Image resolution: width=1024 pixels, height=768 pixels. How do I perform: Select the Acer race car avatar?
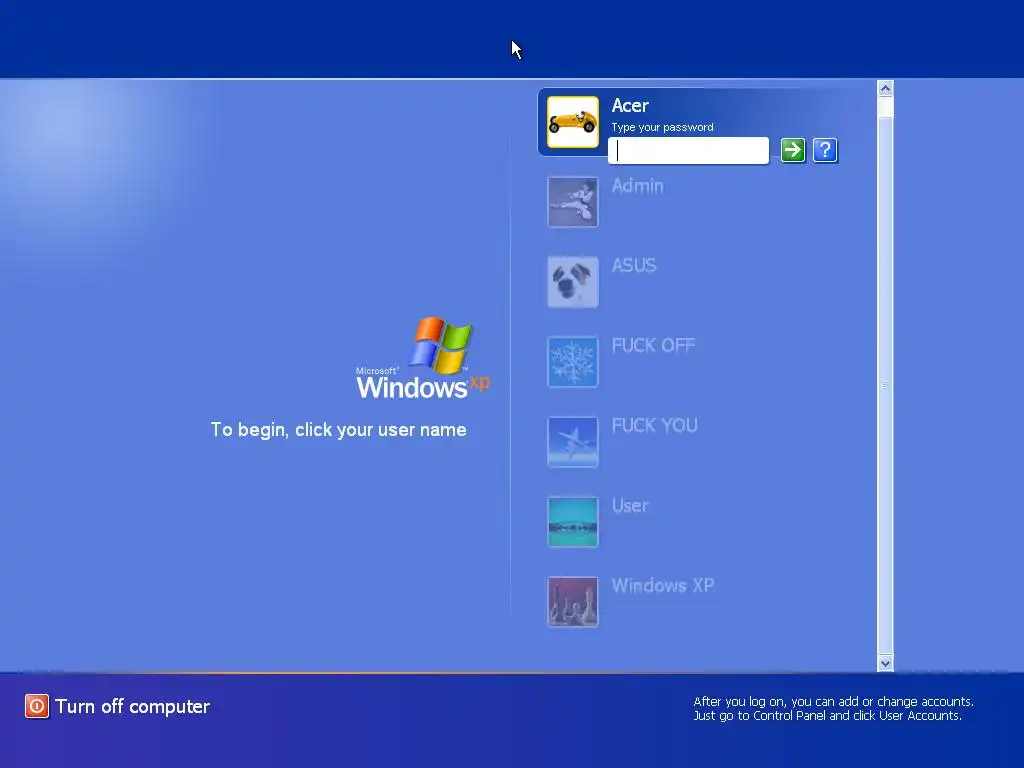pos(573,122)
